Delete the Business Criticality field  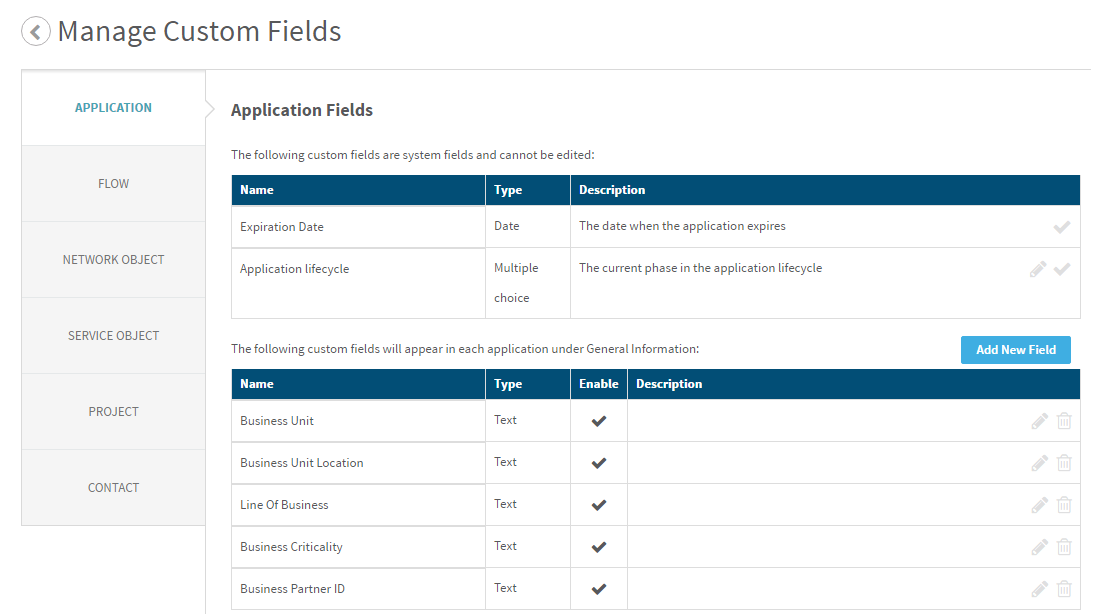tap(1064, 547)
